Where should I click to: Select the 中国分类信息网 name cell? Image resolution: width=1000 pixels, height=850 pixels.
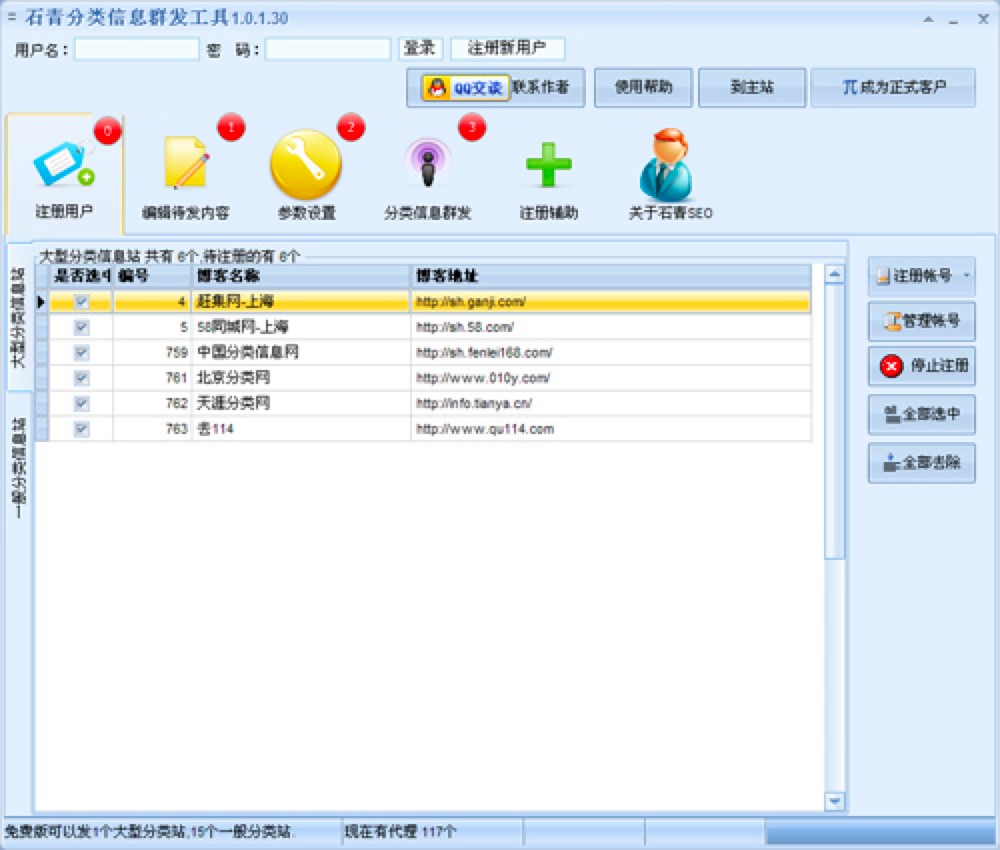(300, 353)
